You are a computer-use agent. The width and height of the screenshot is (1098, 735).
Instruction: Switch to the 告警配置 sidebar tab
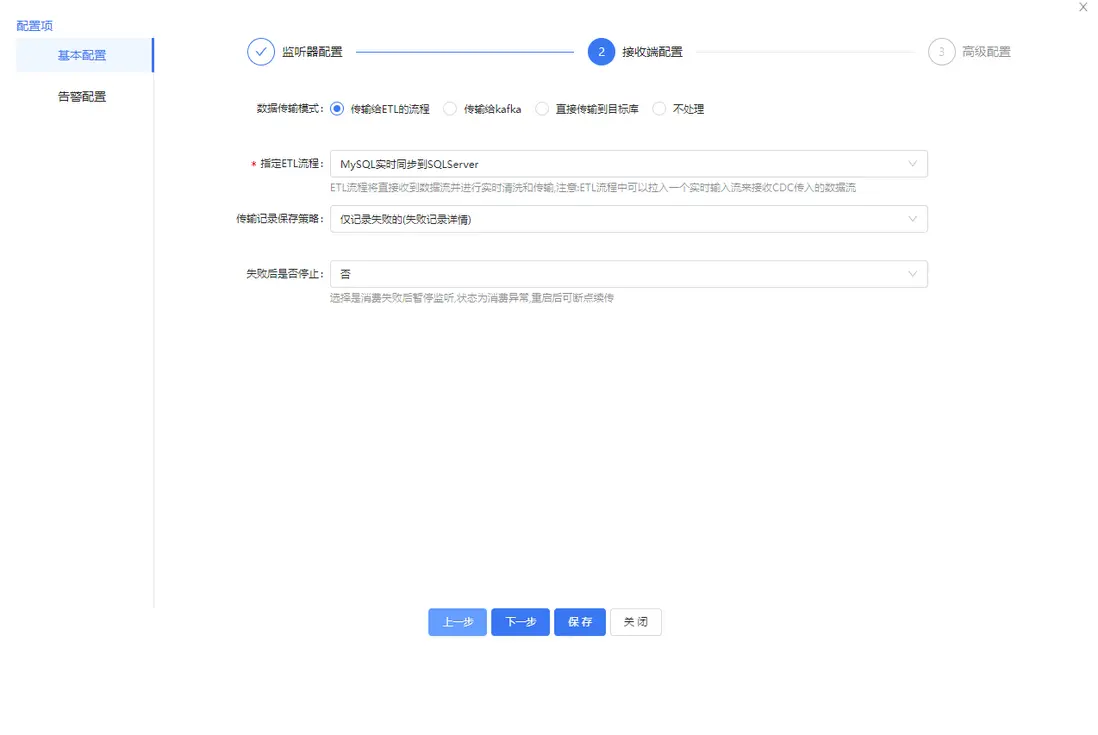click(83, 96)
